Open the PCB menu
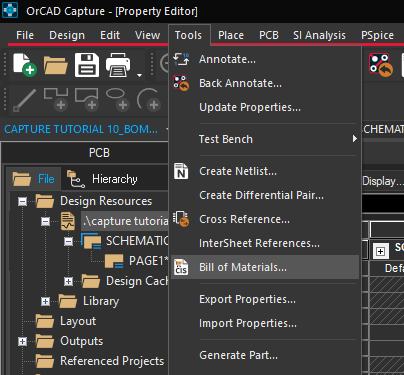 [269, 35]
